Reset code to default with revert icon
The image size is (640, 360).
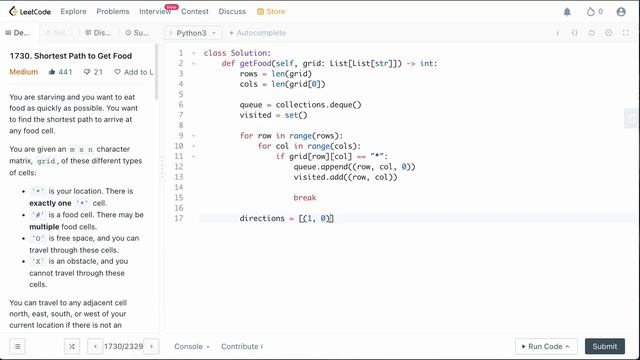click(x=591, y=33)
